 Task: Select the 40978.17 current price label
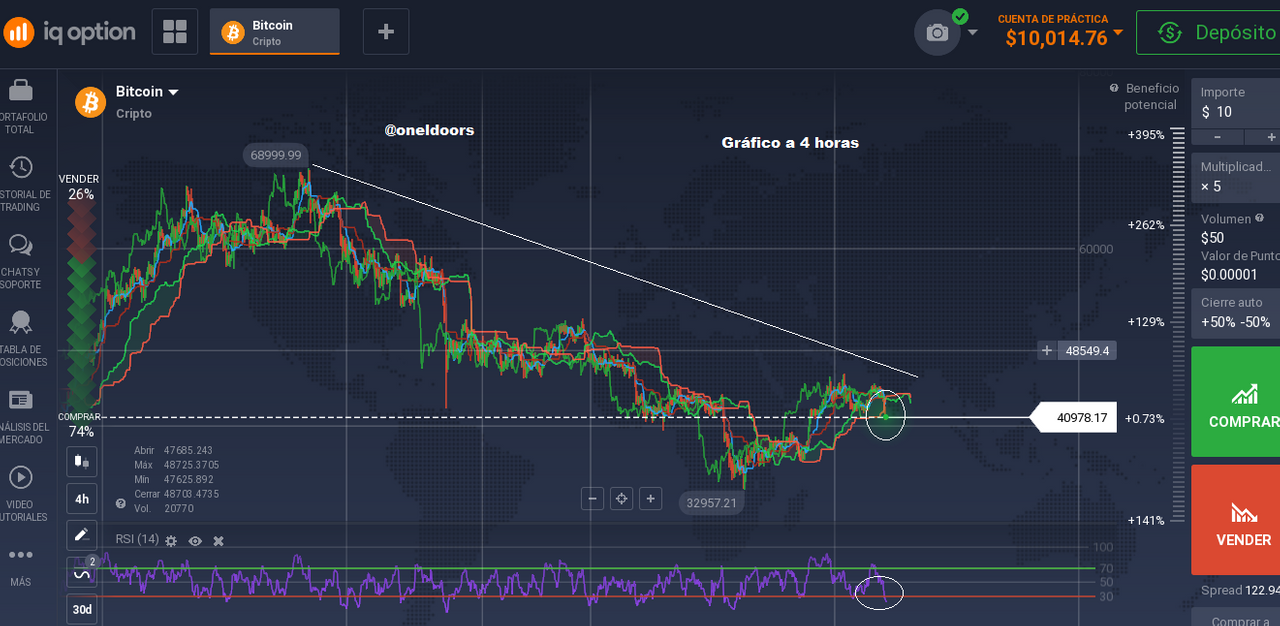[x=1073, y=418]
